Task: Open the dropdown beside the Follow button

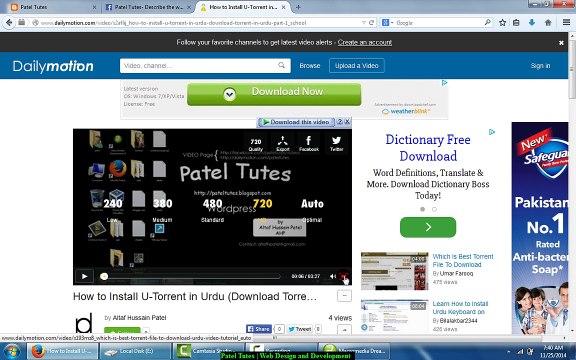Action: (146, 330)
